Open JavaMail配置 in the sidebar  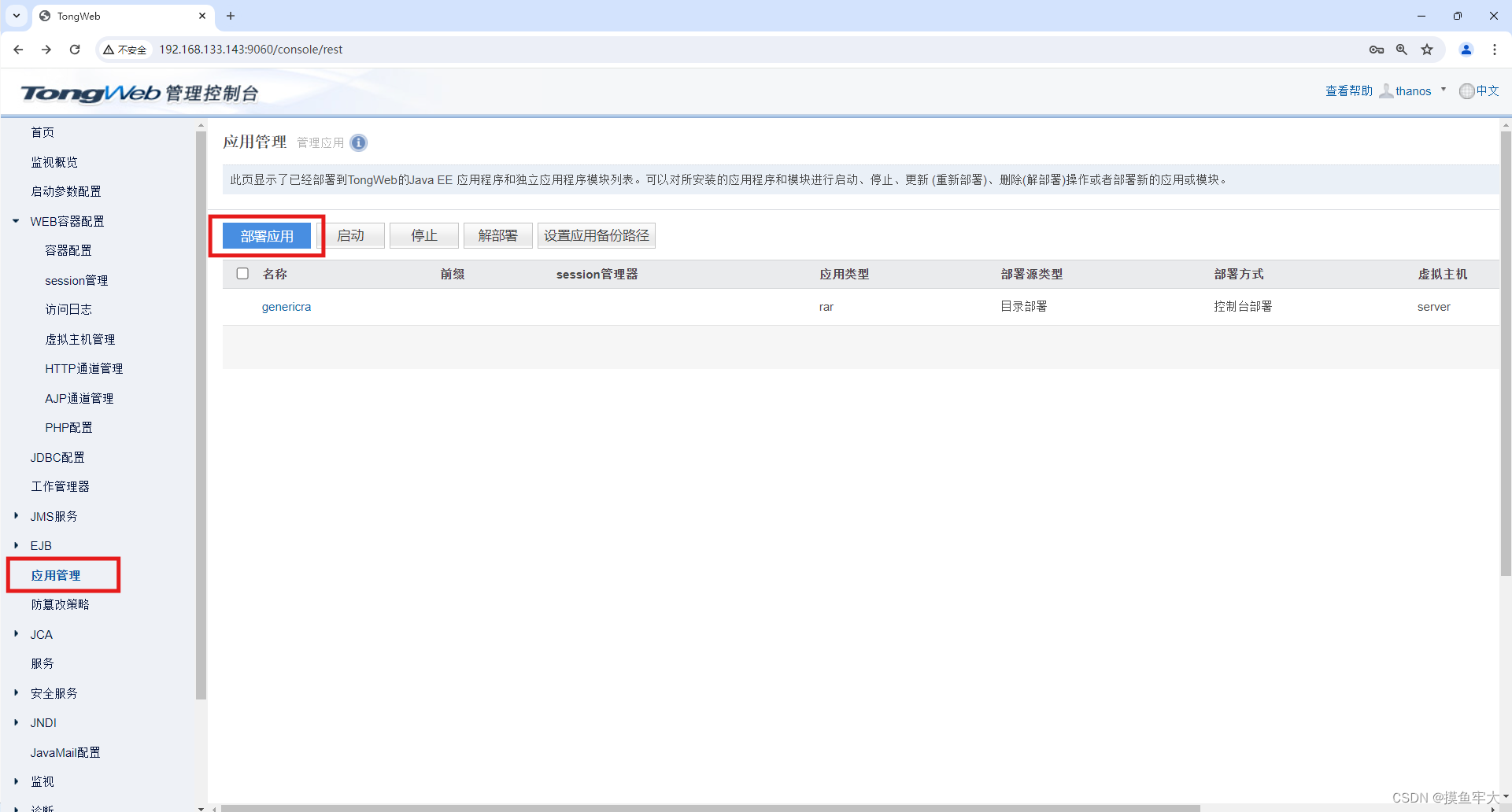click(65, 752)
